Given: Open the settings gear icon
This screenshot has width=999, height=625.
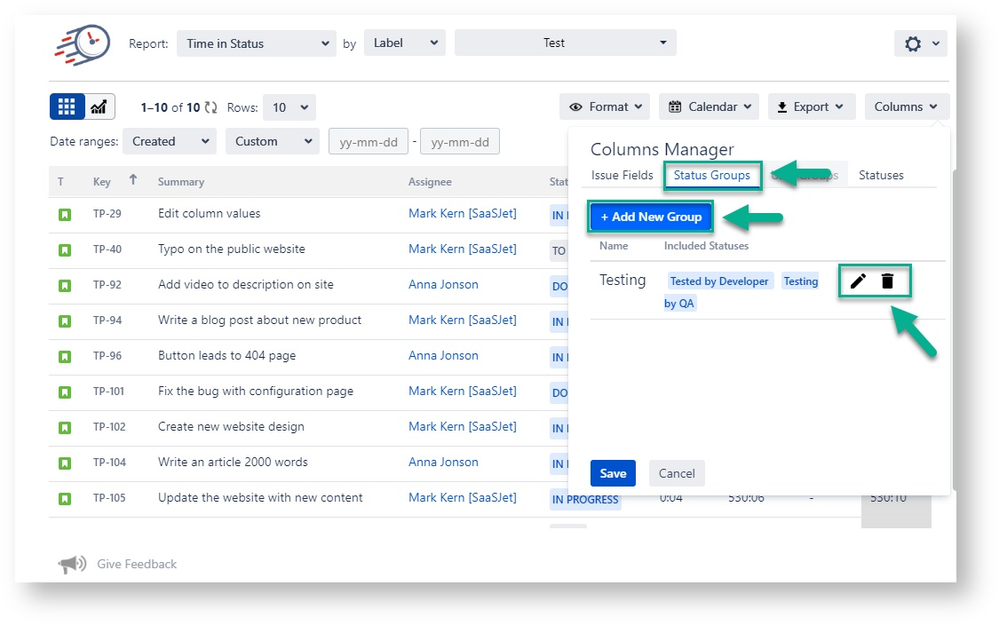Looking at the screenshot, I should pyautogui.click(x=914, y=42).
